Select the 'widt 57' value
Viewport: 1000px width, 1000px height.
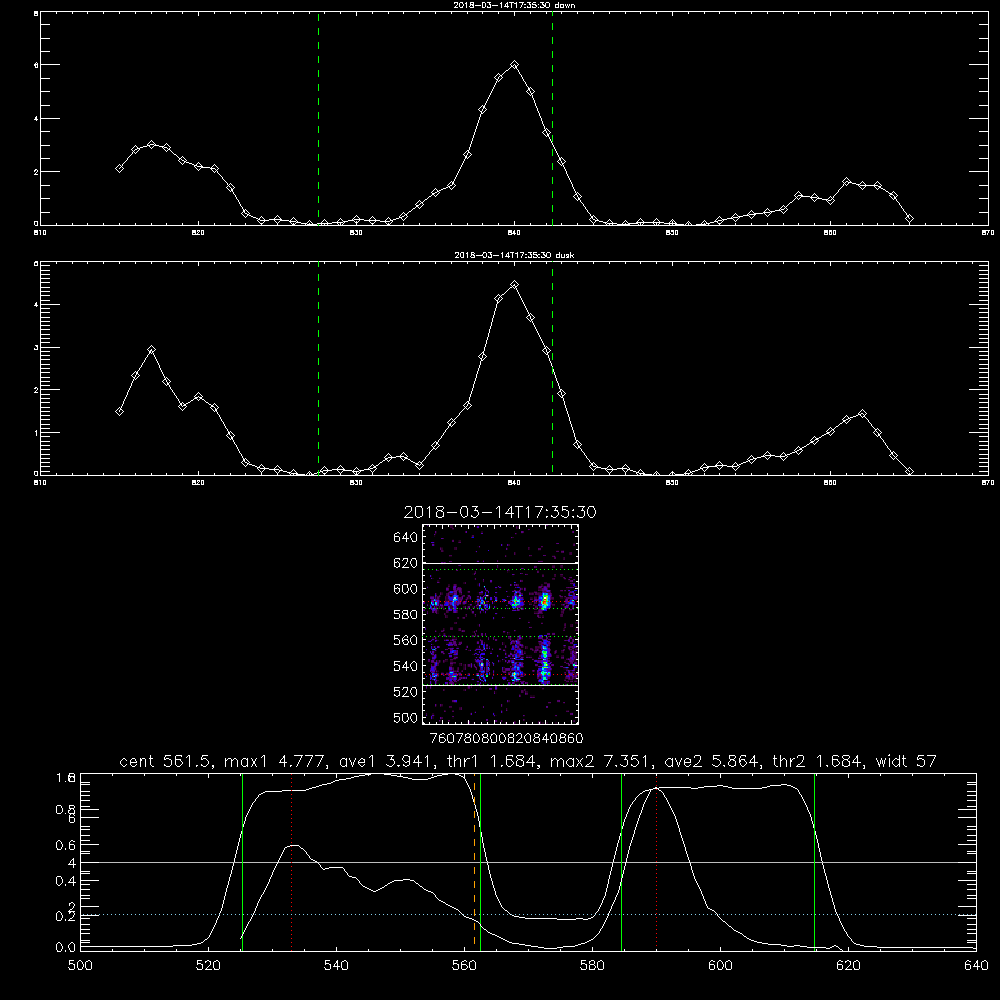click(x=906, y=761)
